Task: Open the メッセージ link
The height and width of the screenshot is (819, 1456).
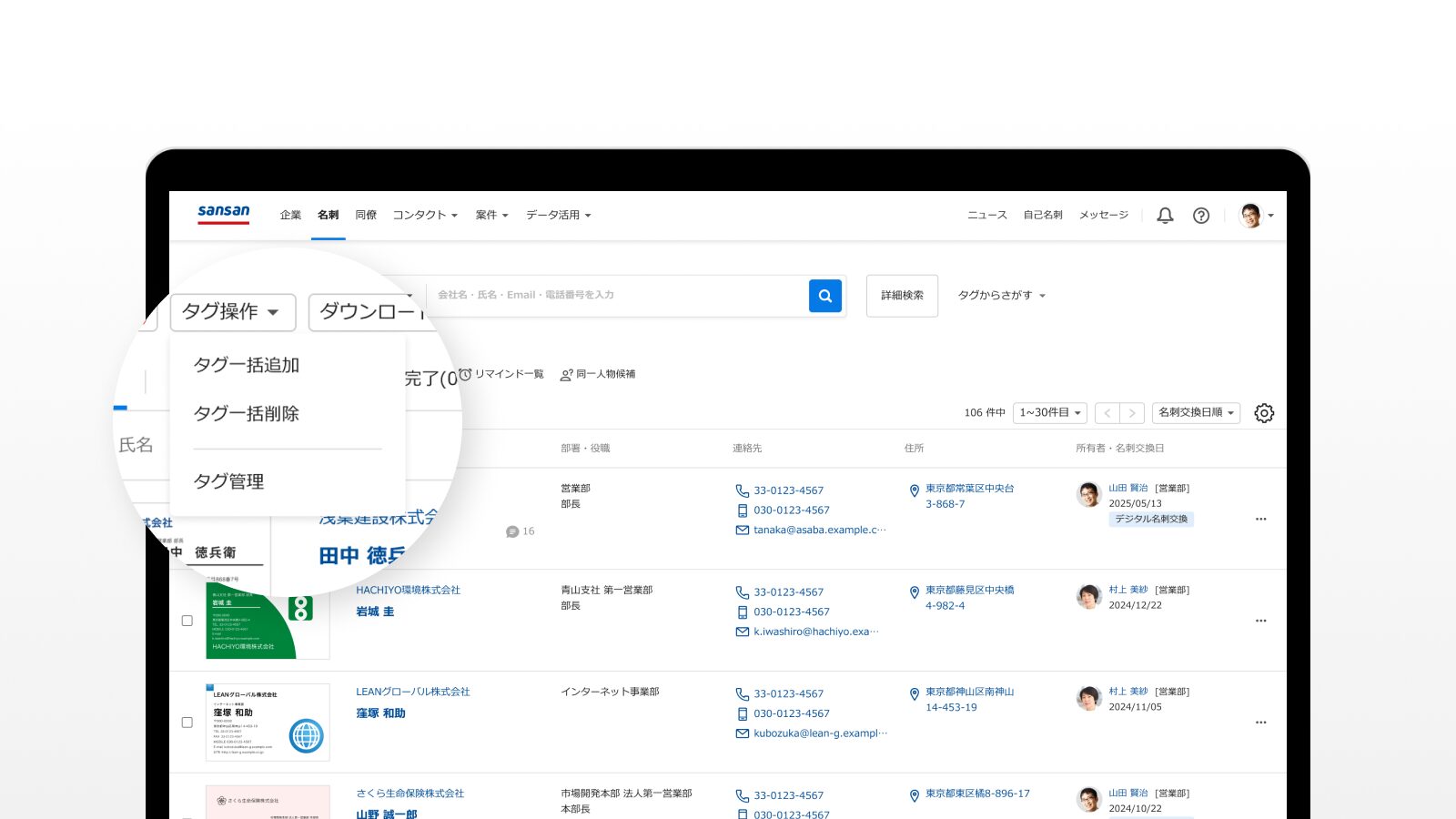Action: [1104, 216]
